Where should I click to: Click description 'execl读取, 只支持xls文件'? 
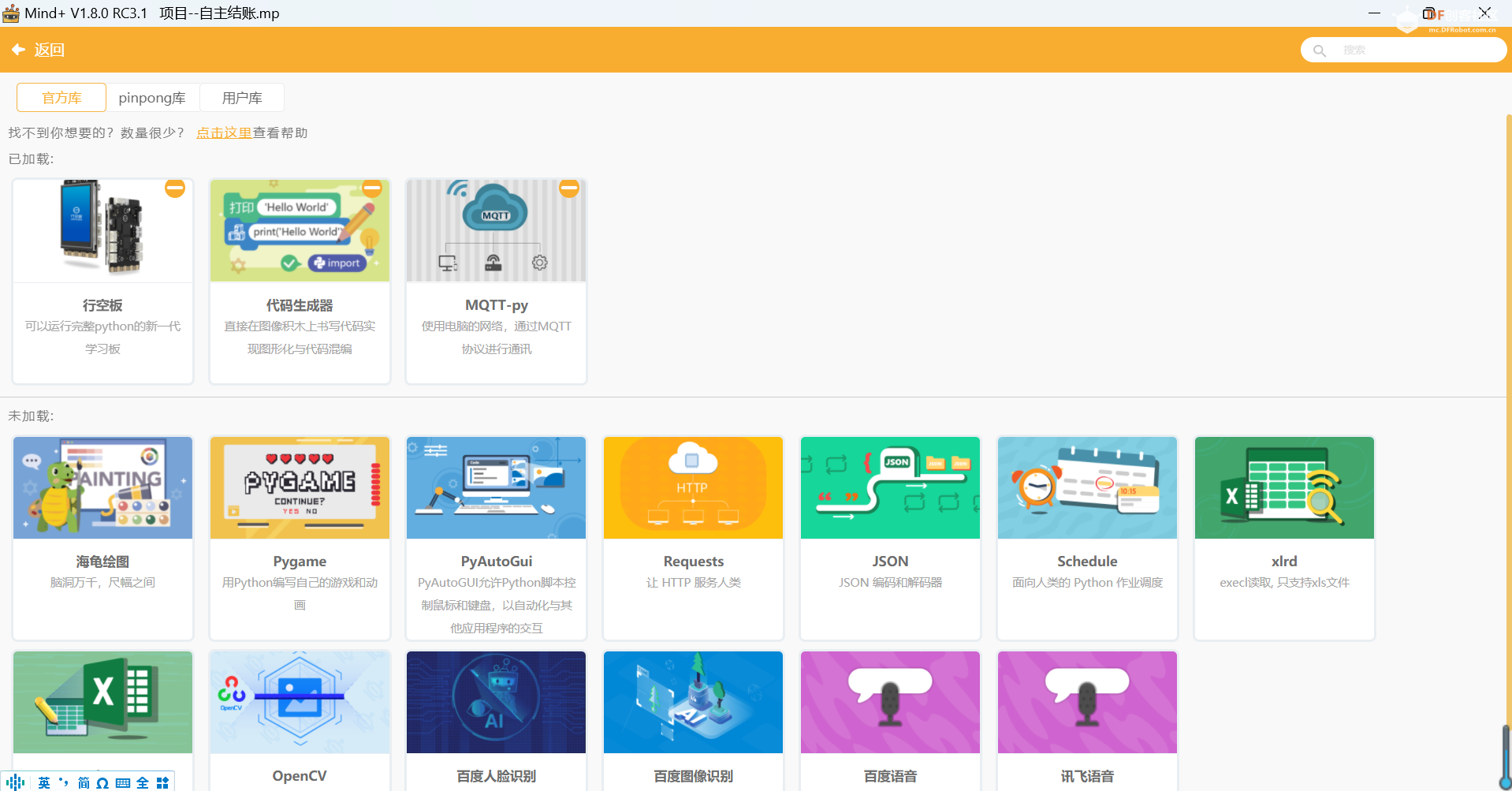[x=1284, y=583]
